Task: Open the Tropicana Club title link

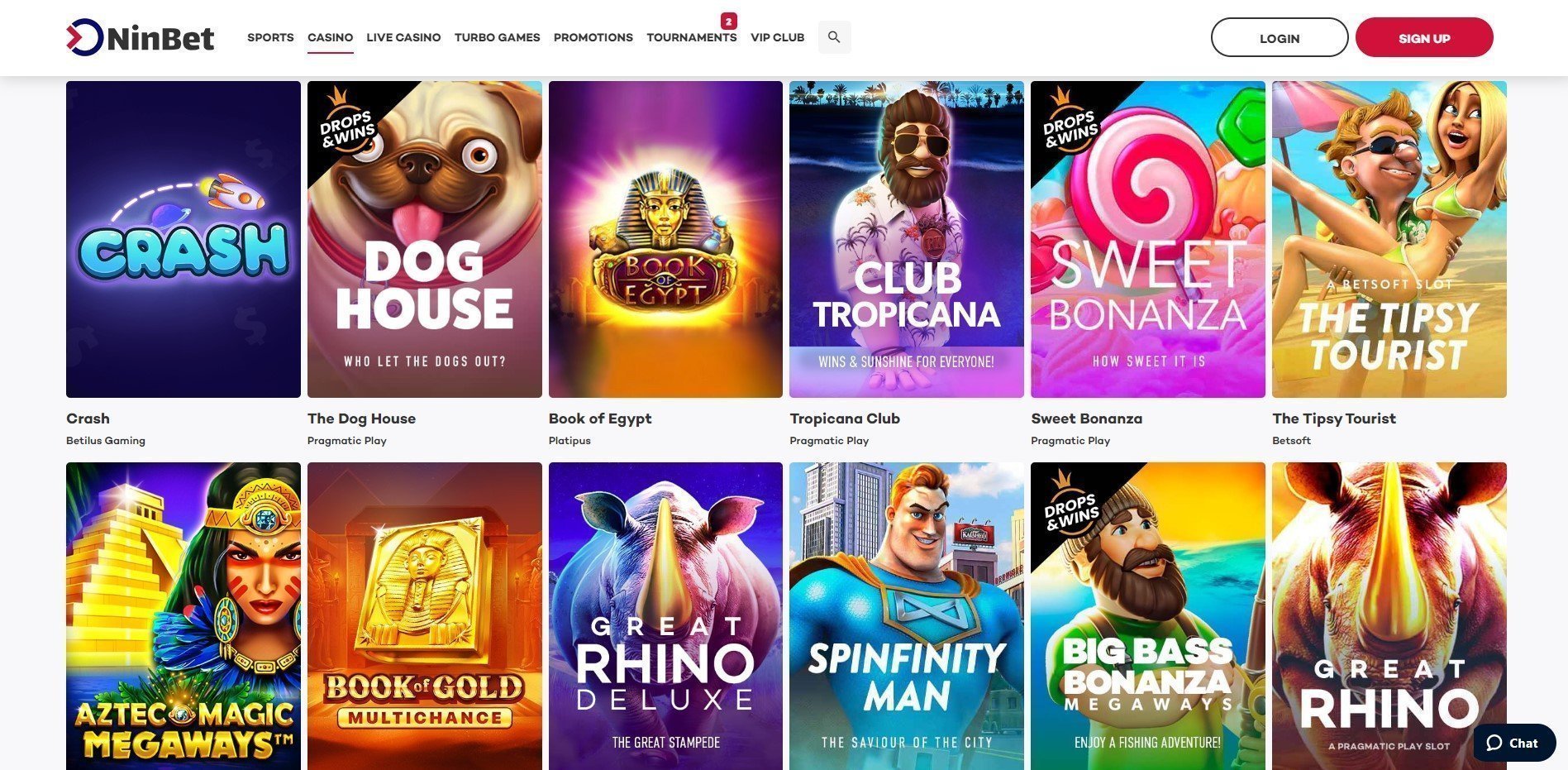Action: click(845, 418)
